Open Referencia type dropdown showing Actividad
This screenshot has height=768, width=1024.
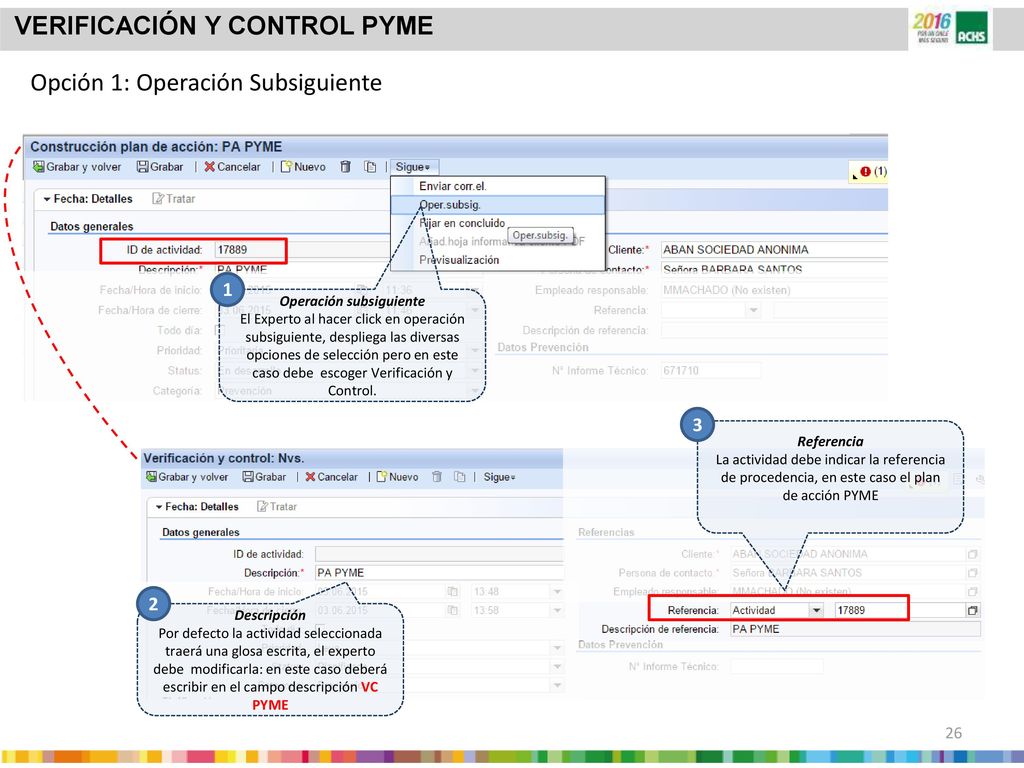coord(816,611)
